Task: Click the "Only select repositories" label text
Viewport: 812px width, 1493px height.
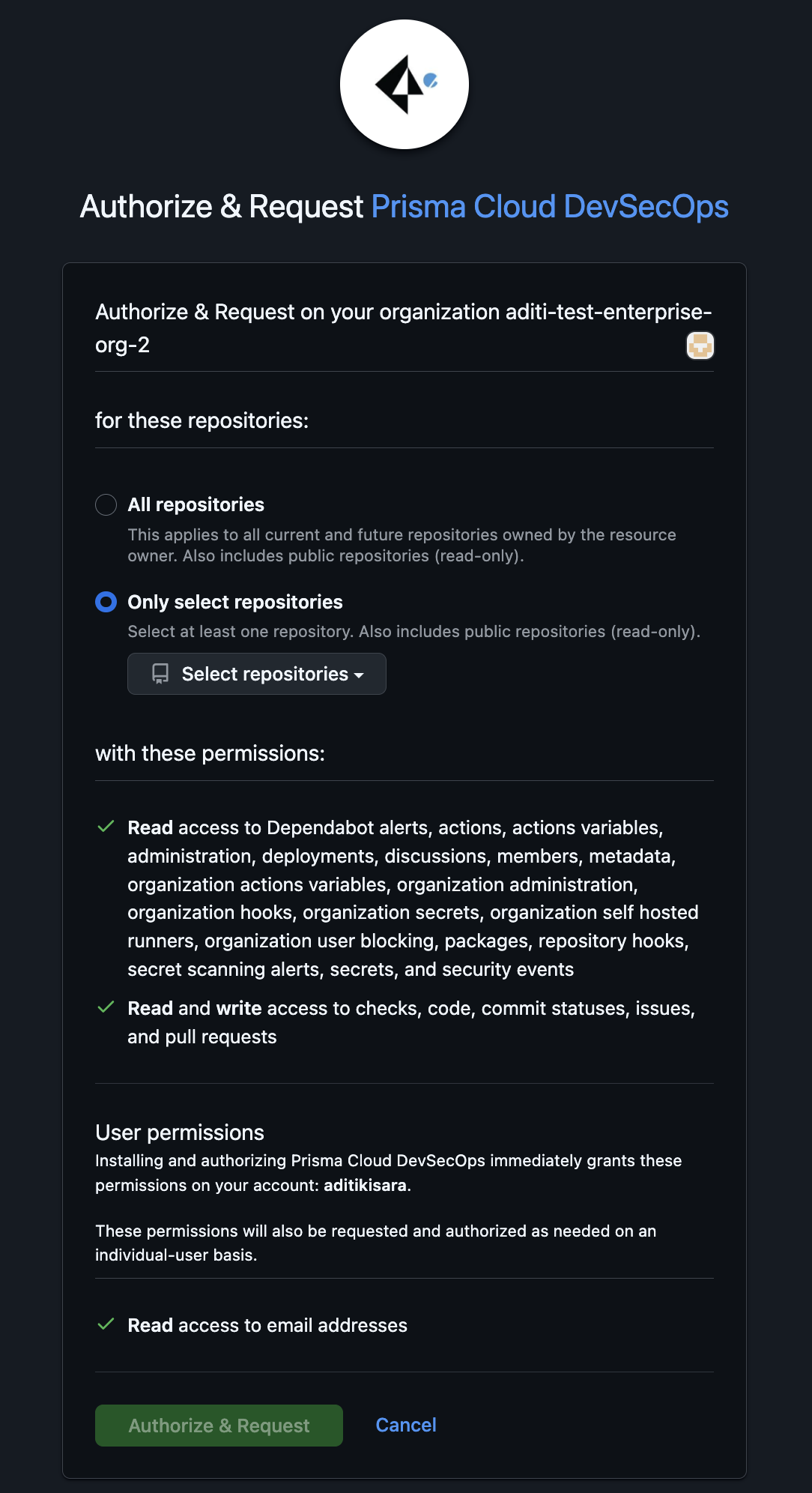Action: point(235,602)
